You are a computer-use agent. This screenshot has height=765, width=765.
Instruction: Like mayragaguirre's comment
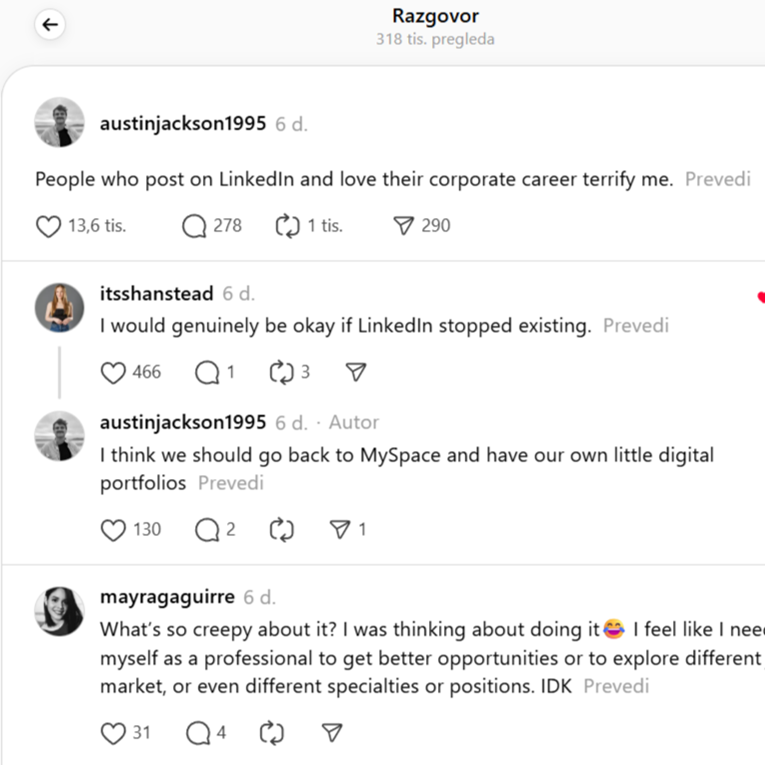click(x=114, y=733)
